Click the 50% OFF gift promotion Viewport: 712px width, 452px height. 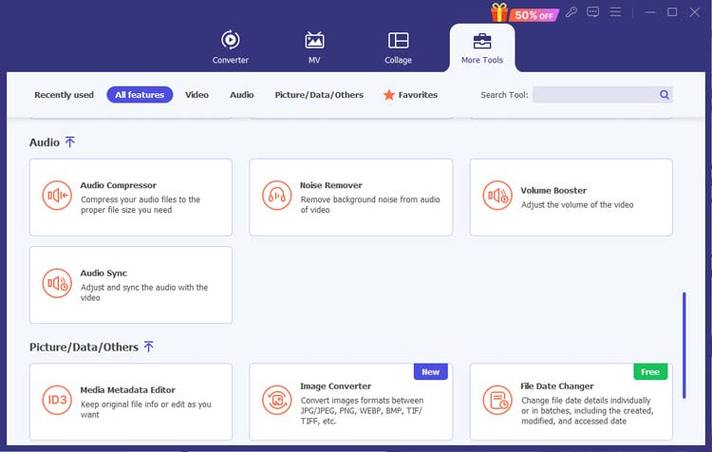click(x=524, y=13)
